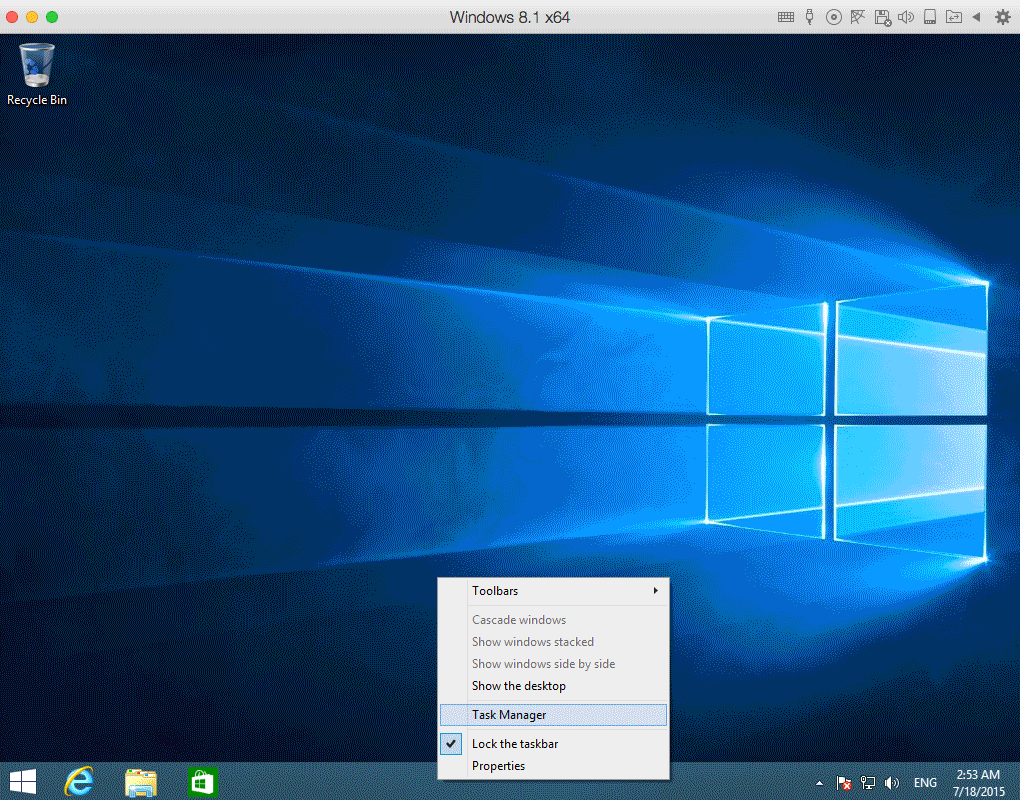Click the USB devices icon in VM toolbar
1020x800 pixels.
tap(809, 17)
